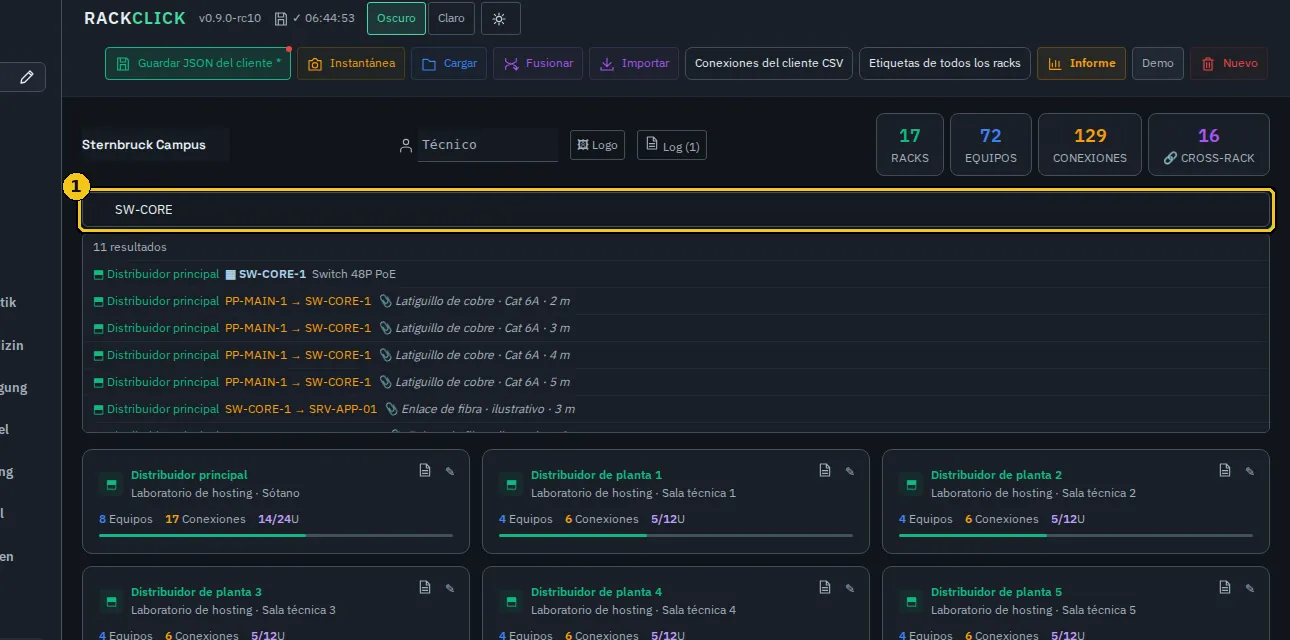
Task: Select the Cat 6A 2 m latiguillo result
Action: (x=676, y=301)
